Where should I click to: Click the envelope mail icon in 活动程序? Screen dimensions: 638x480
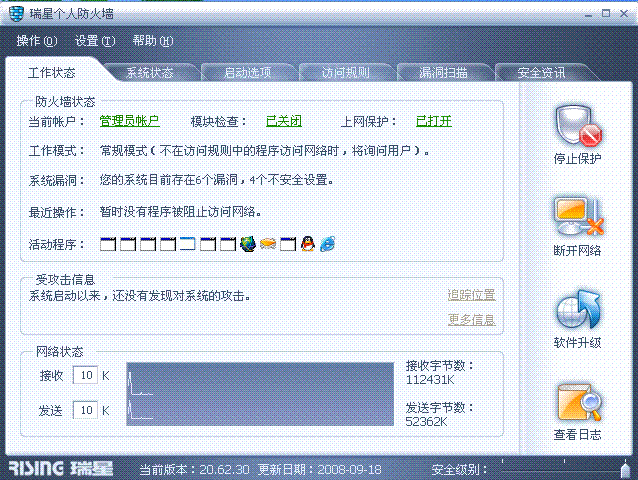click(268, 244)
